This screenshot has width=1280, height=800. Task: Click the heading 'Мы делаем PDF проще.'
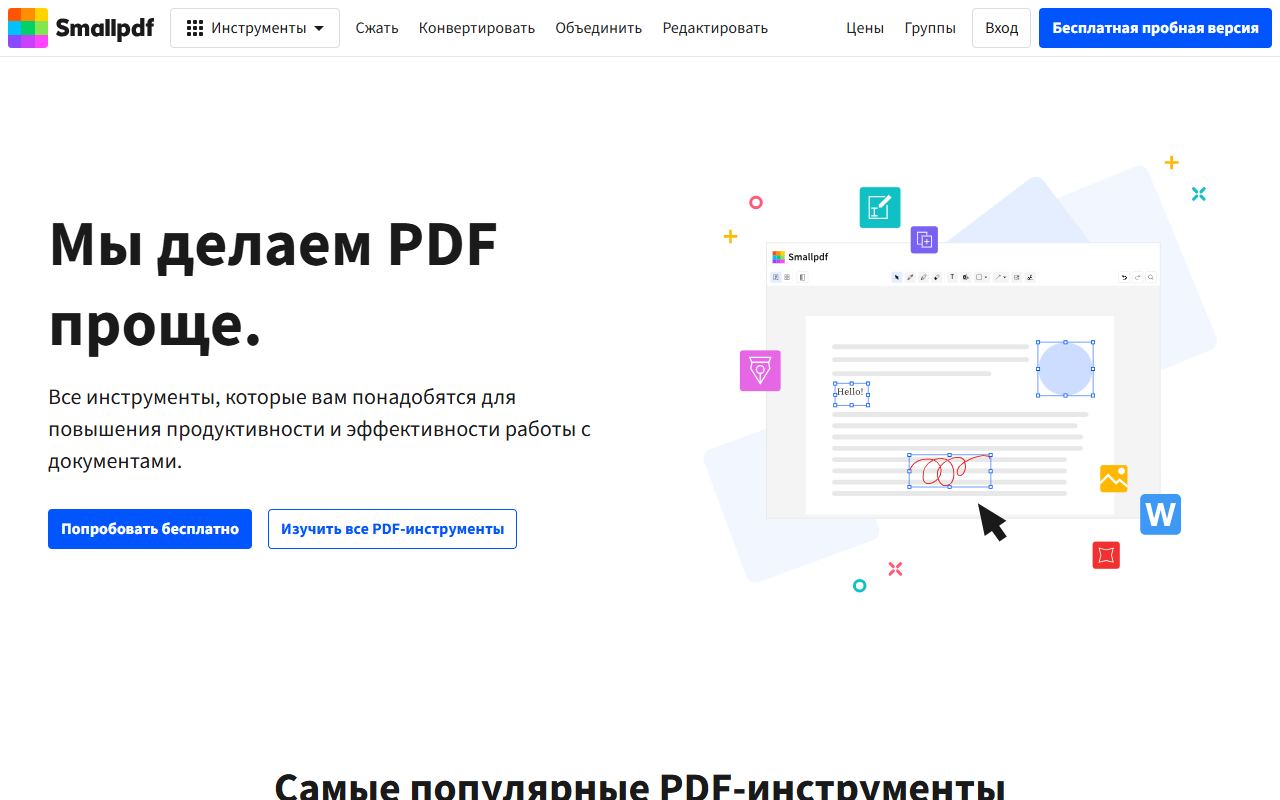[x=273, y=283]
